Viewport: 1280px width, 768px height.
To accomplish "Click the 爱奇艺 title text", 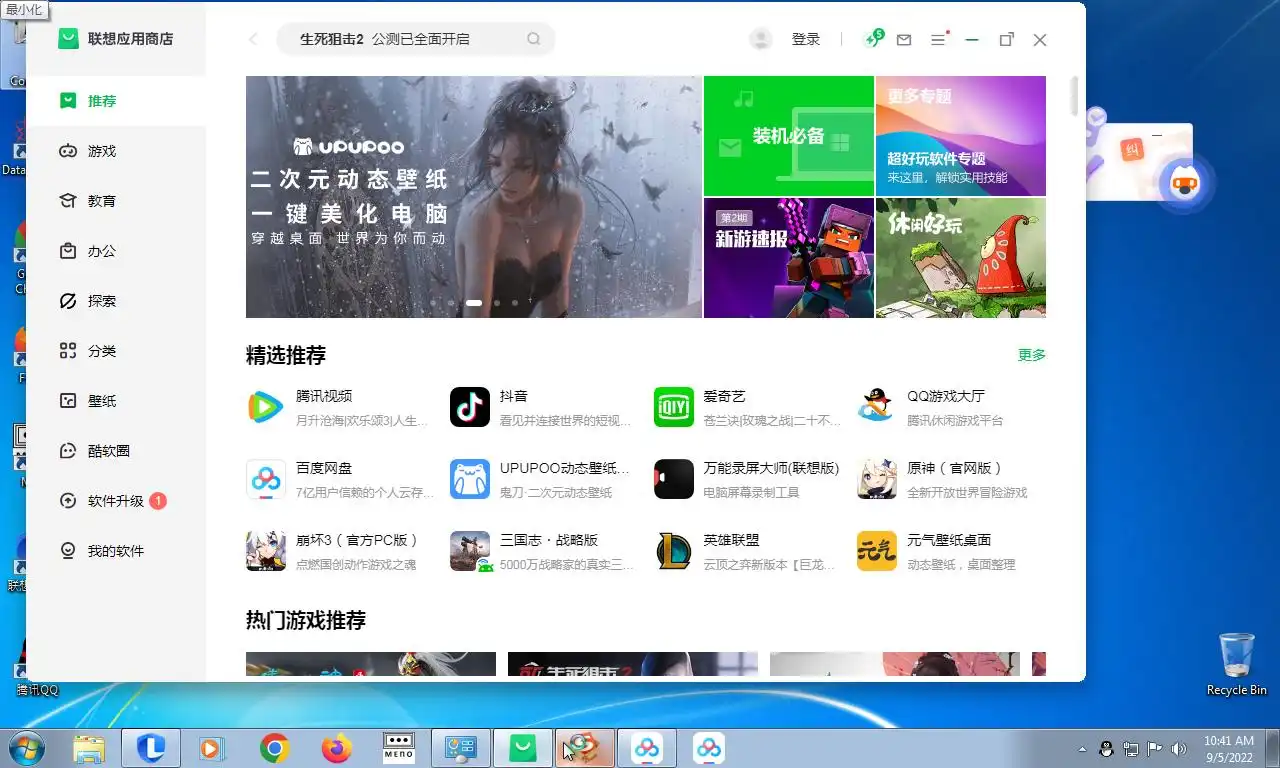I will coord(725,396).
